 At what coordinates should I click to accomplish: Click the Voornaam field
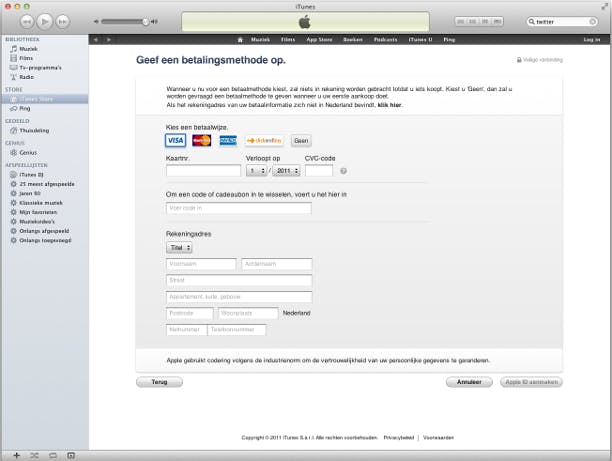(x=201, y=264)
